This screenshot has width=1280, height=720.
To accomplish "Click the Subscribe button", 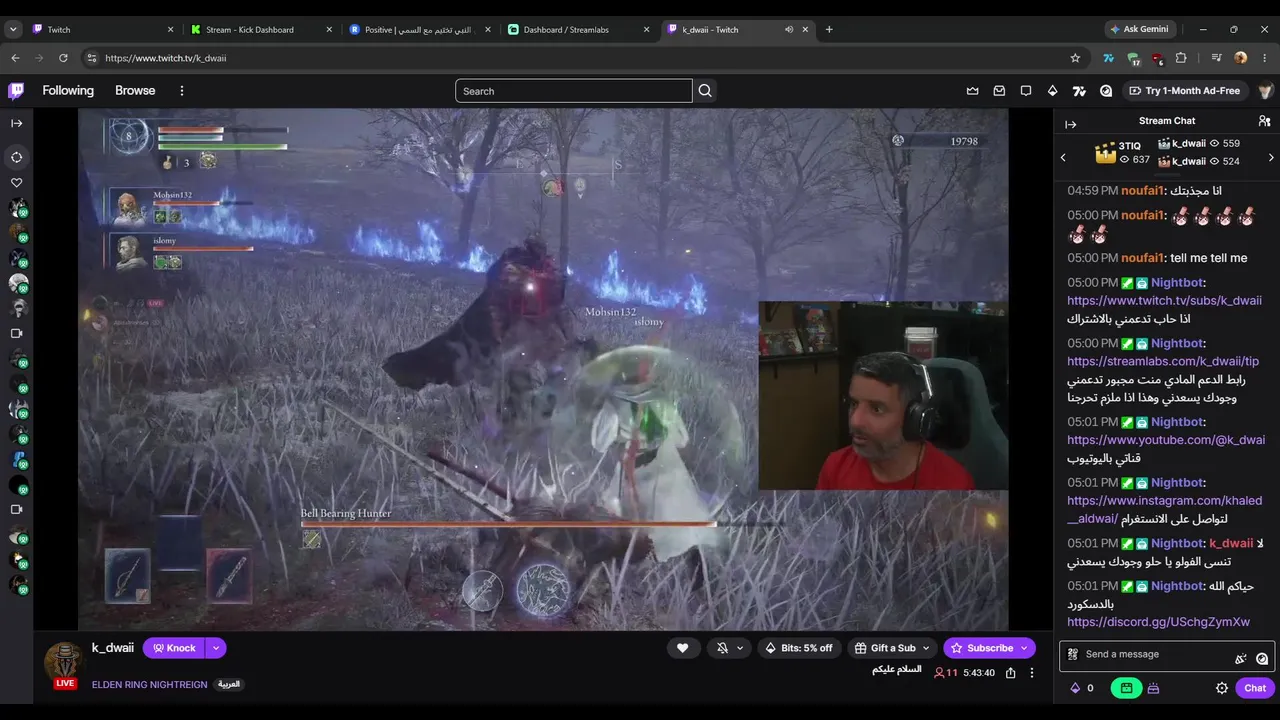I will (989, 648).
